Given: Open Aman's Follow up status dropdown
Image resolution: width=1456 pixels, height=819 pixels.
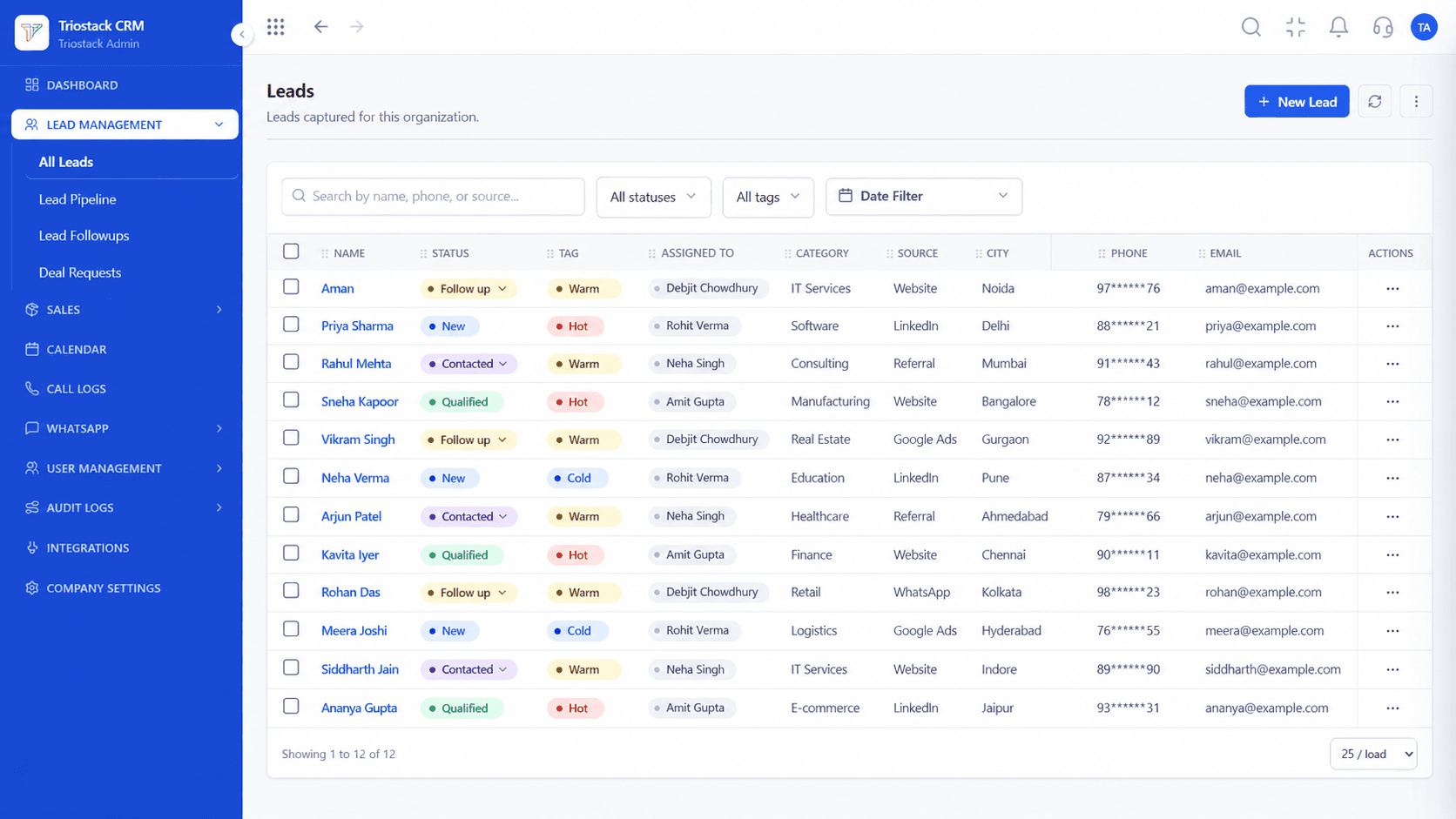Looking at the screenshot, I should [x=468, y=289].
